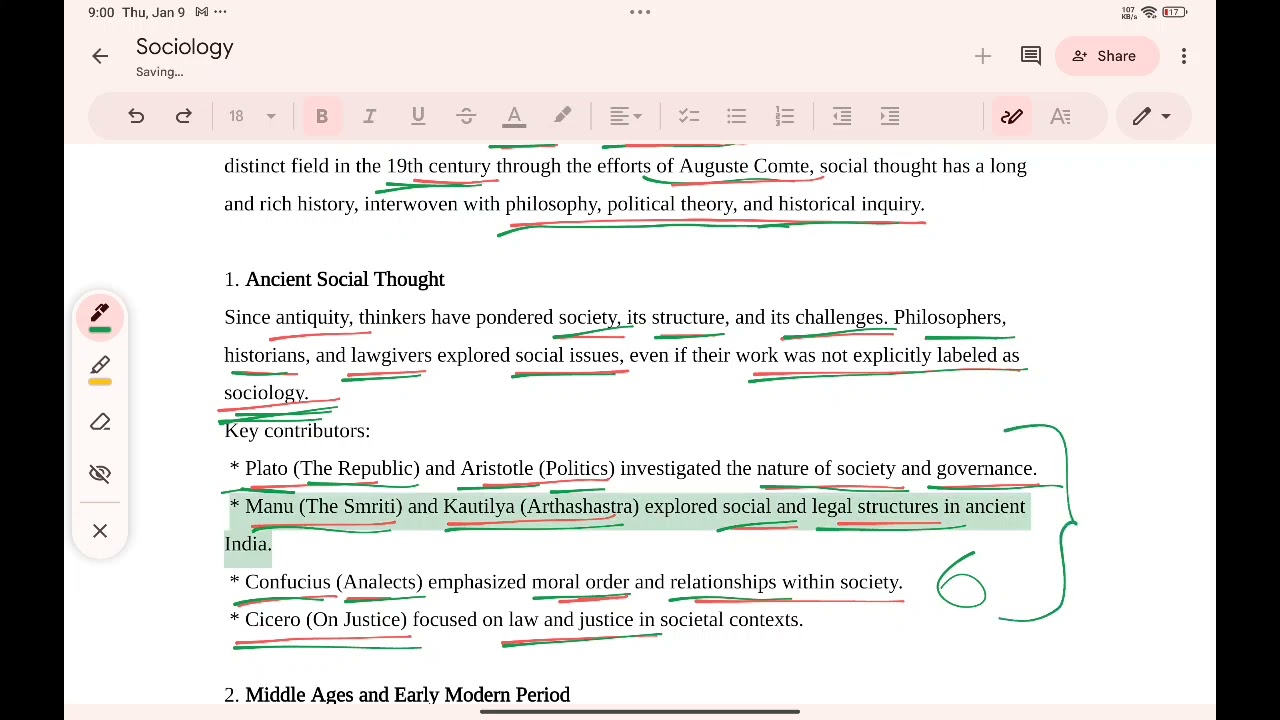Toggle the markup drawing mode
Image resolution: width=1280 pixels, height=720 pixels.
click(1012, 116)
